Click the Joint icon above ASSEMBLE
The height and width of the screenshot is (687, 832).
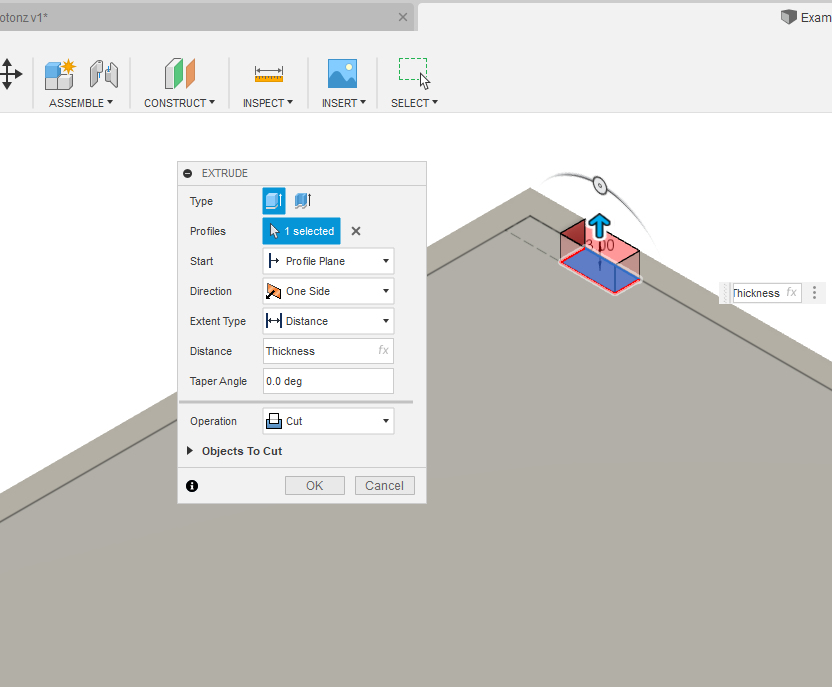(x=104, y=74)
